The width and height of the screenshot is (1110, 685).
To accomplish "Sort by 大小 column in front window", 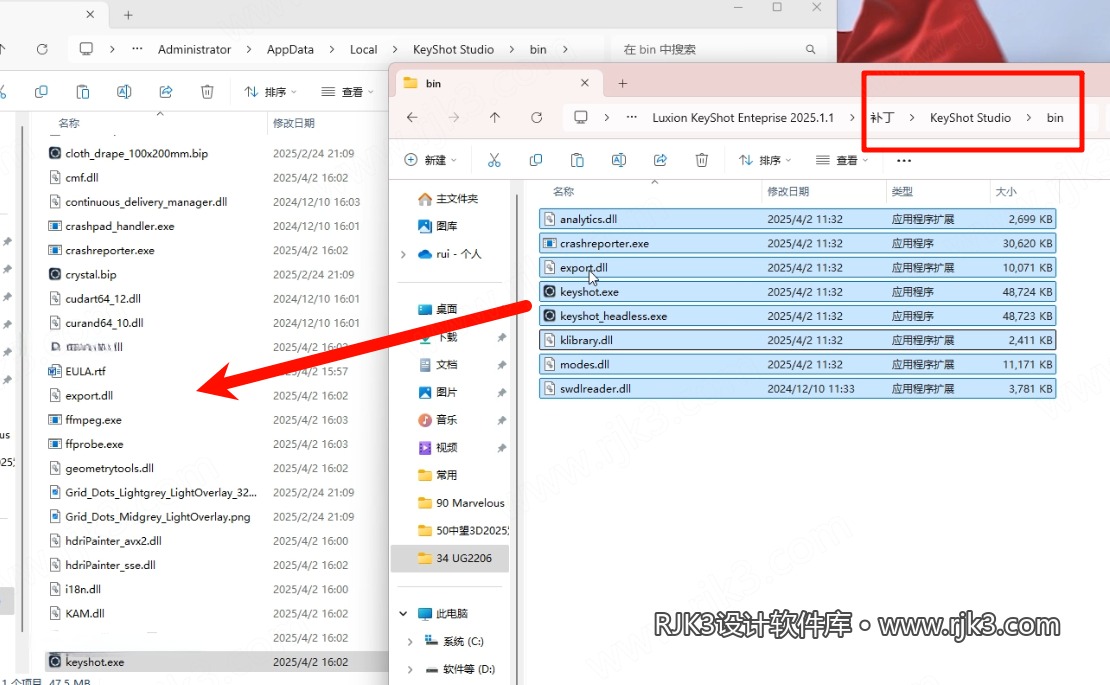I will click(x=1006, y=192).
